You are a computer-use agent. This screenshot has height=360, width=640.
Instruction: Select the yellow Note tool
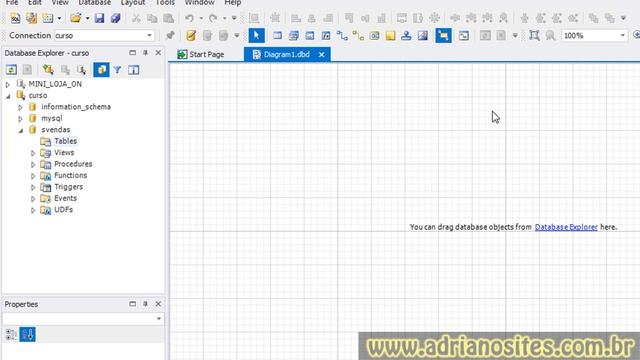[391, 36]
